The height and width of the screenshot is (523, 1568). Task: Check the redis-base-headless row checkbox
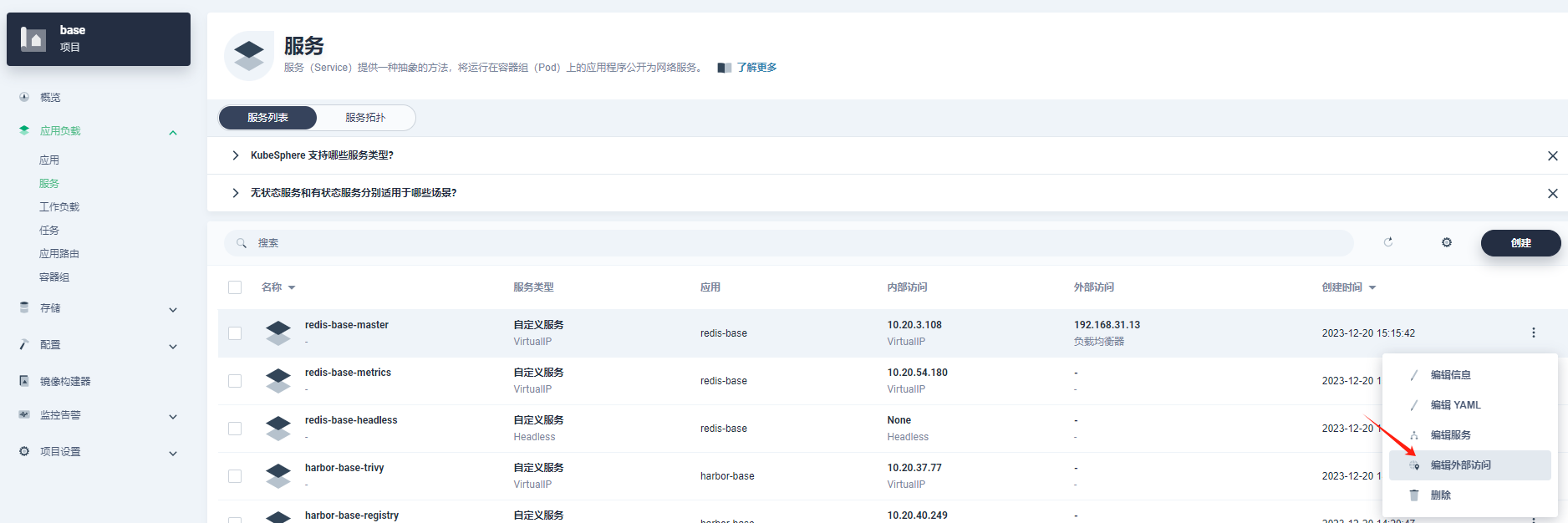(x=235, y=429)
